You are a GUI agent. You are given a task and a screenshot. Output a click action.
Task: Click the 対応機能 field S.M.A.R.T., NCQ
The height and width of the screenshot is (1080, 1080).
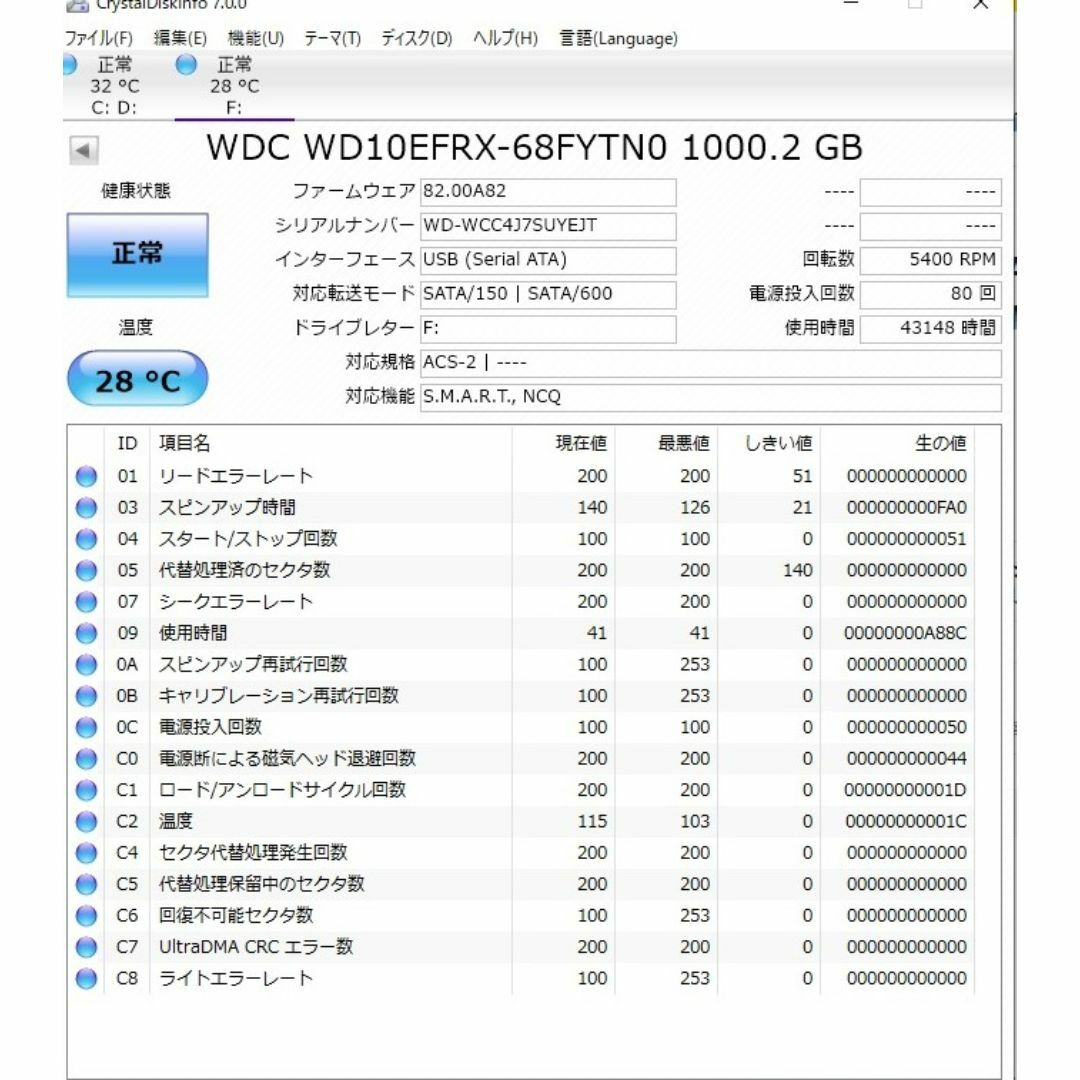coord(711,397)
